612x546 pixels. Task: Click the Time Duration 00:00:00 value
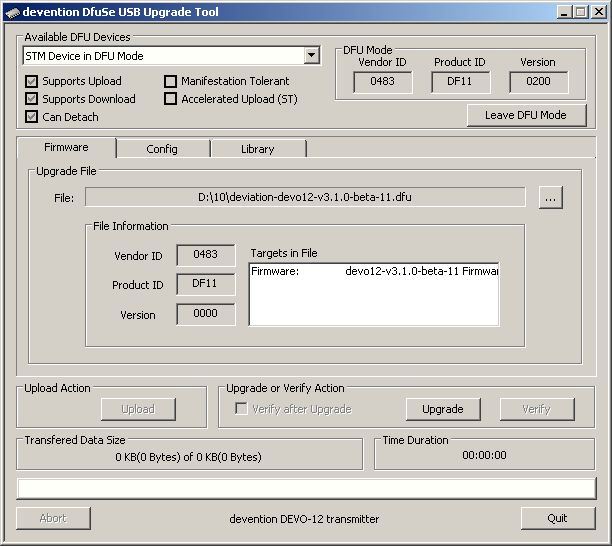coord(484,455)
